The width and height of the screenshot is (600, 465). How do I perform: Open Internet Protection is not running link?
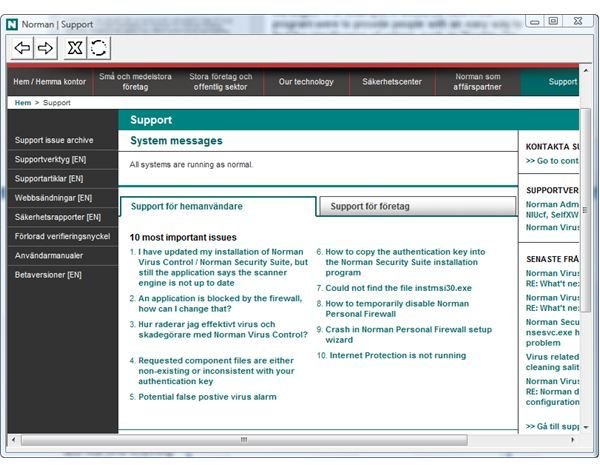click(398, 355)
